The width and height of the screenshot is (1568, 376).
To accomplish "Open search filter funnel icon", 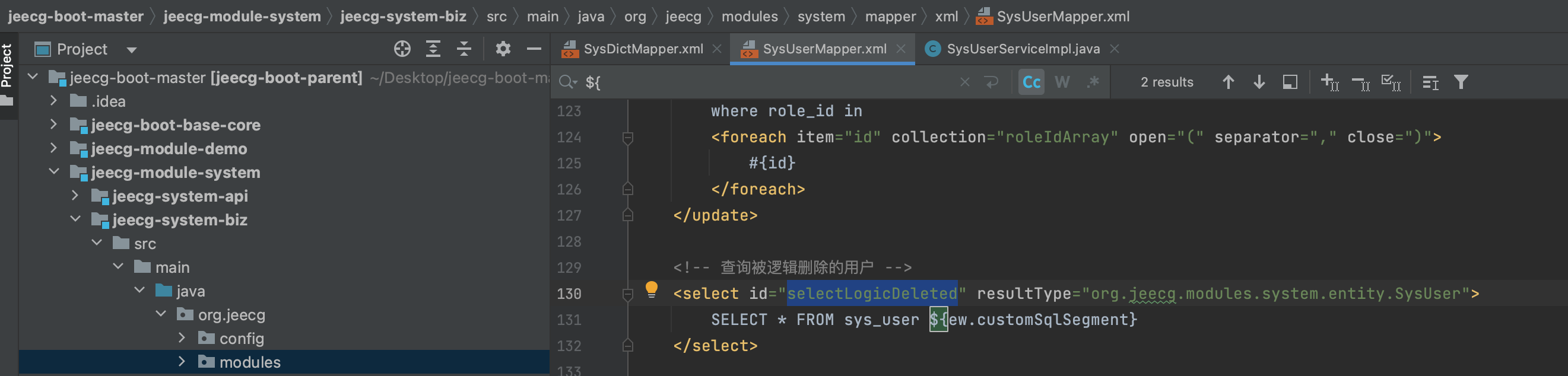I will coord(1461,82).
